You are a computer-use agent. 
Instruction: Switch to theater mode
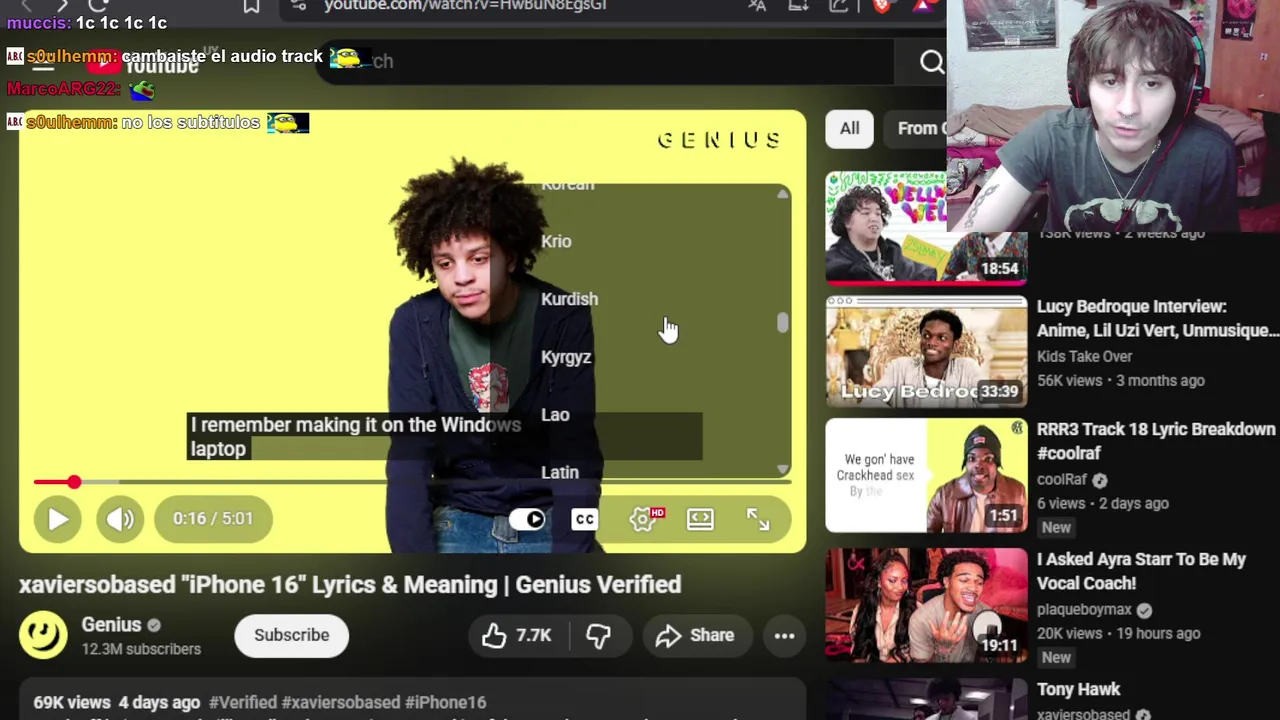[700, 519]
